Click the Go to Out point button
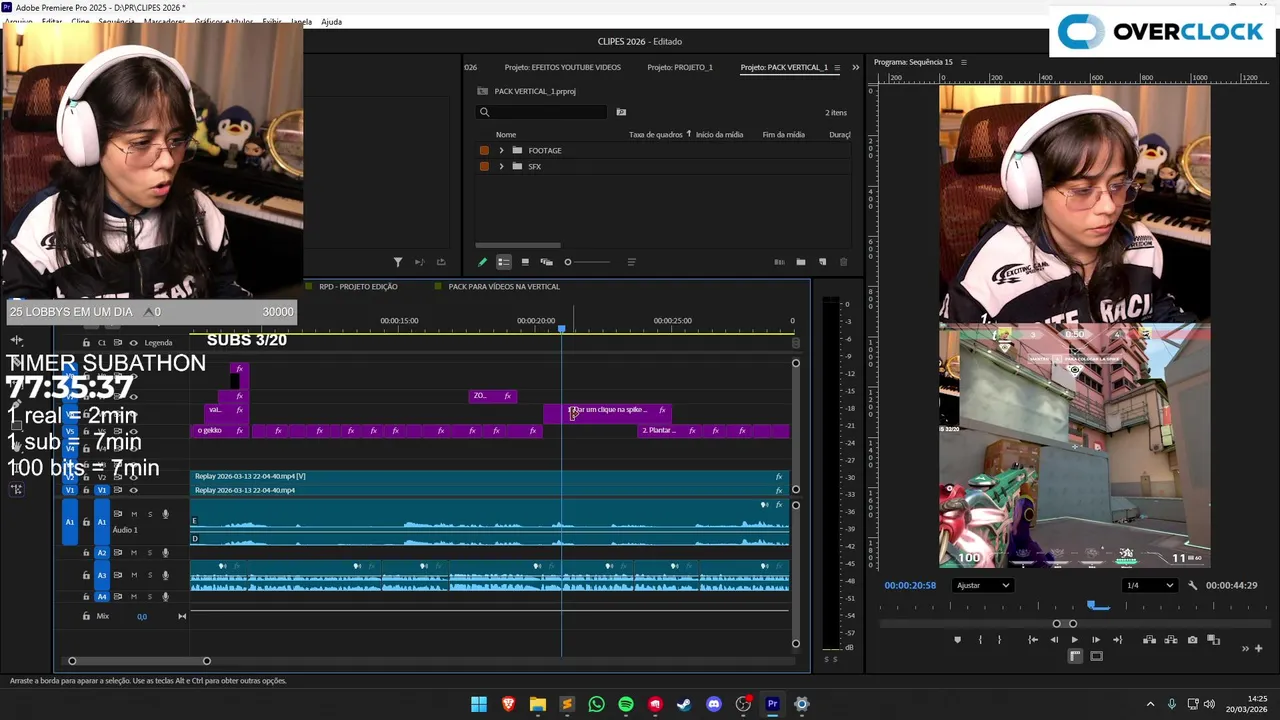The width and height of the screenshot is (1280, 720). pos(1117,640)
